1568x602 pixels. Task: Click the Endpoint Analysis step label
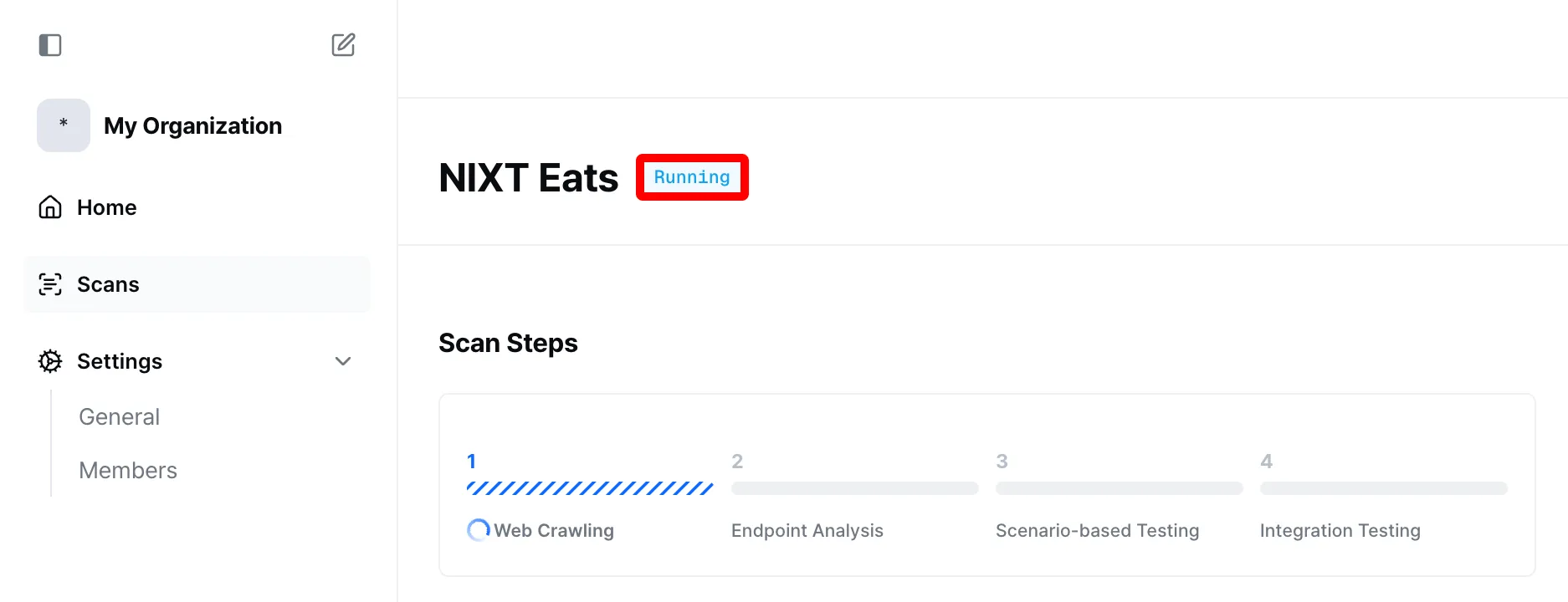tap(807, 530)
